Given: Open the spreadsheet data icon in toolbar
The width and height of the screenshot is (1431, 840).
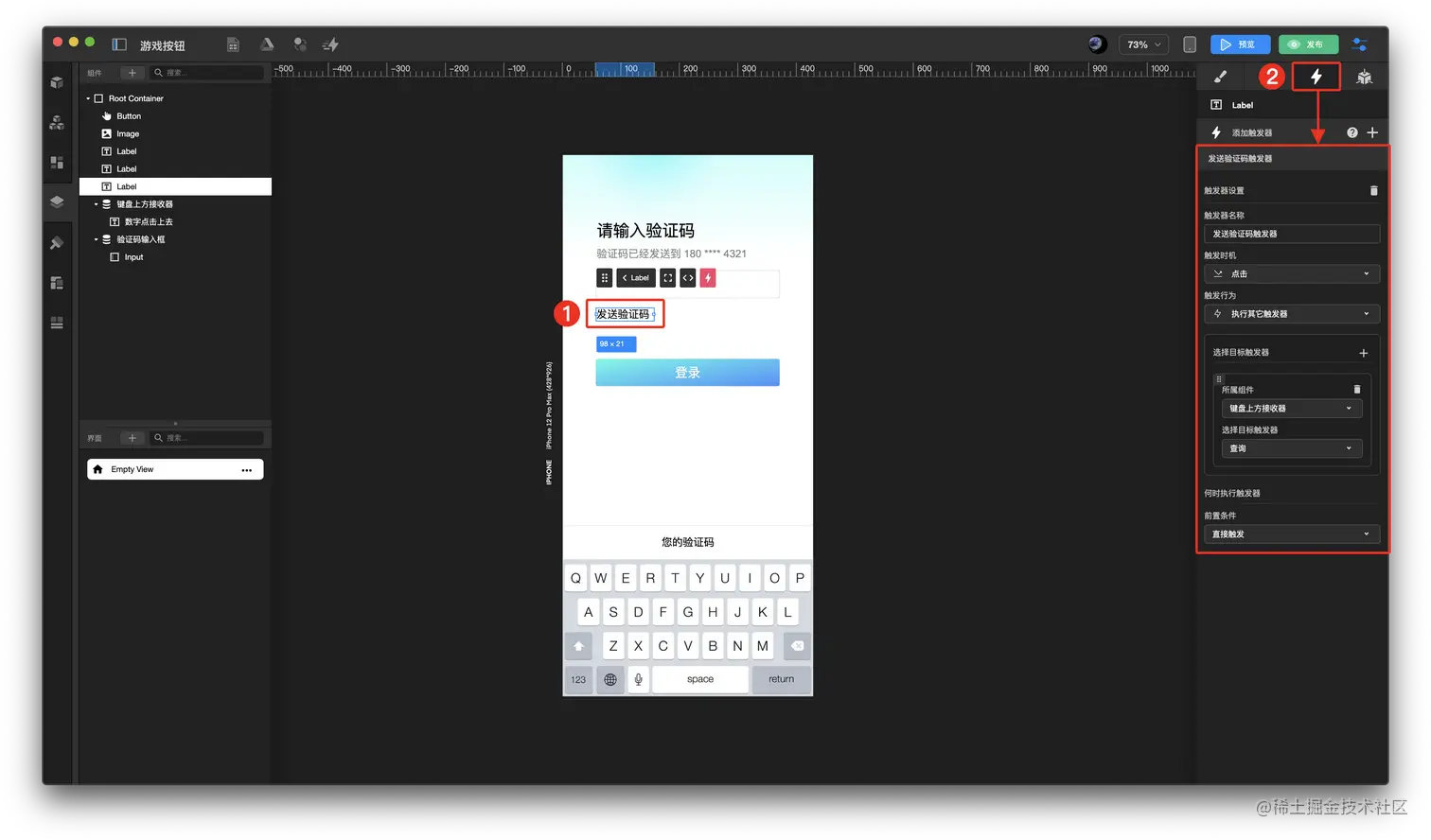Looking at the screenshot, I should [x=233, y=44].
